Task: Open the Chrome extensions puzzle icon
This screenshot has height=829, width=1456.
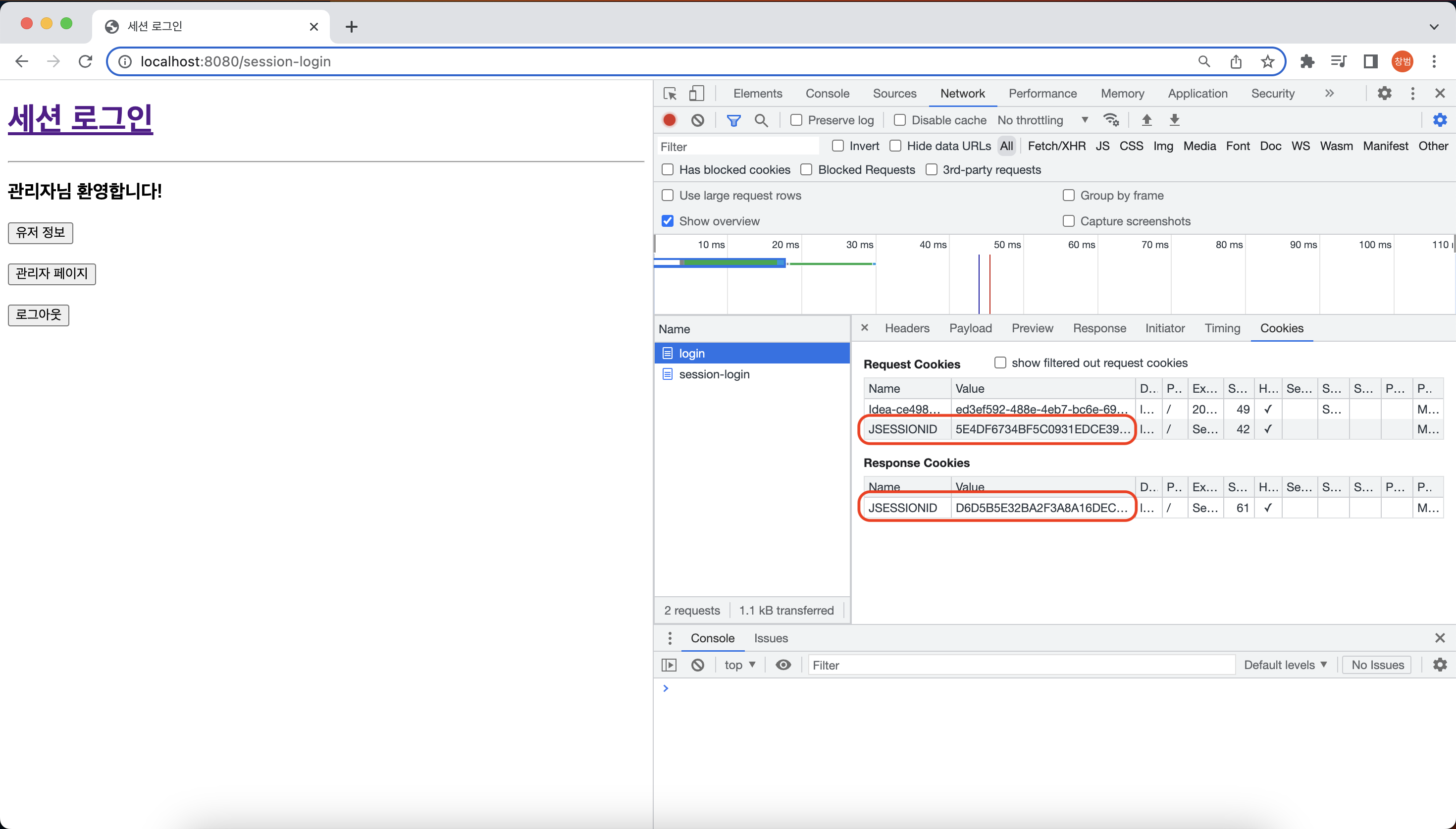Action: (1307, 61)
